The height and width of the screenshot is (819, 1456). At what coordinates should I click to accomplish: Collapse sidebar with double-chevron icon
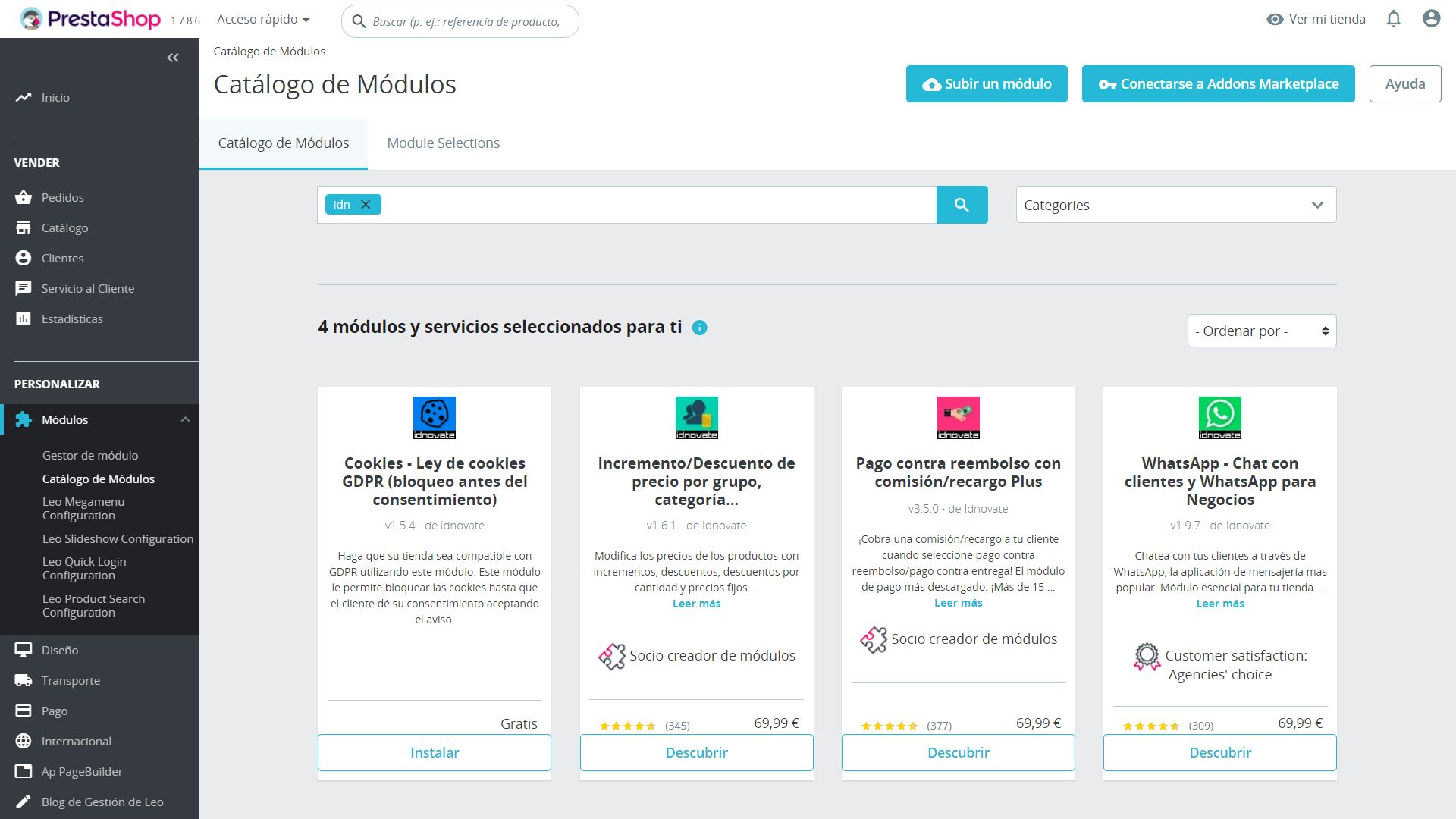click(x=173, y=58)
